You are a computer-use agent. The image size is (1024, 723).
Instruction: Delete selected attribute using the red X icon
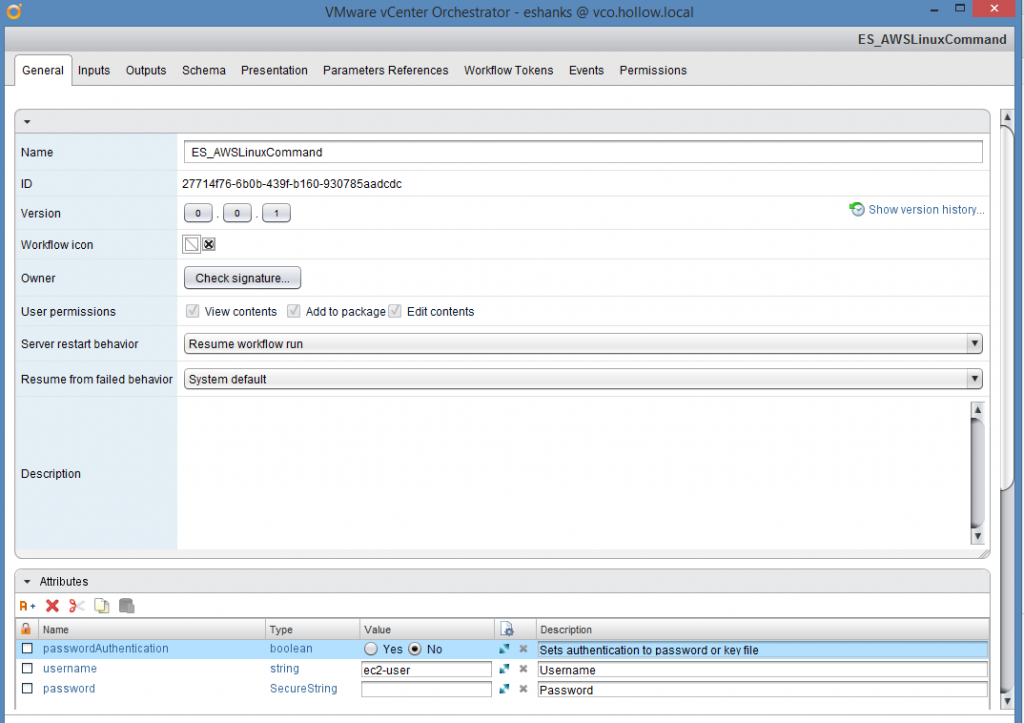(x=52, y=605)
